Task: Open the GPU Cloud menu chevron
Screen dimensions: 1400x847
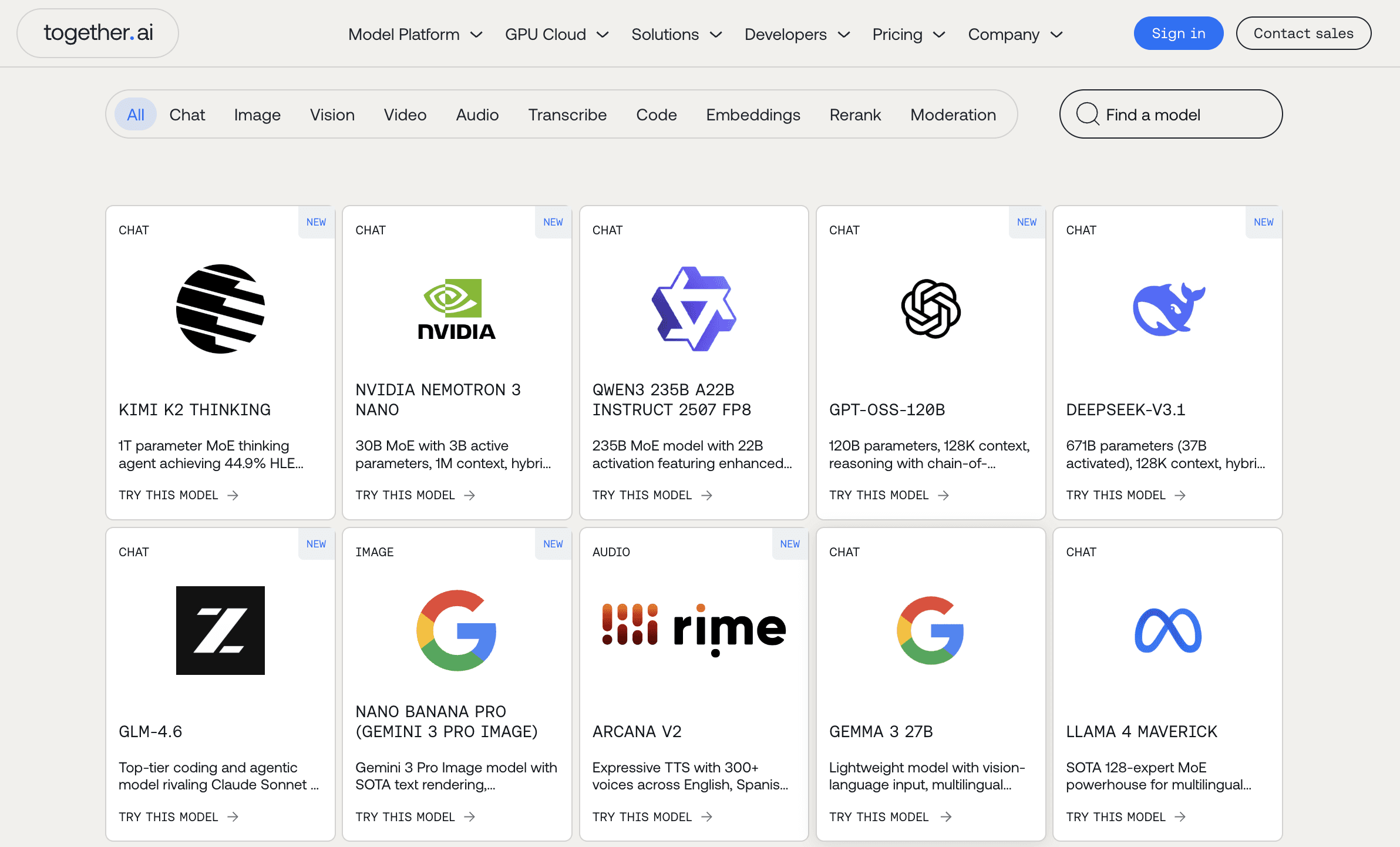Action: coord(603,34)
